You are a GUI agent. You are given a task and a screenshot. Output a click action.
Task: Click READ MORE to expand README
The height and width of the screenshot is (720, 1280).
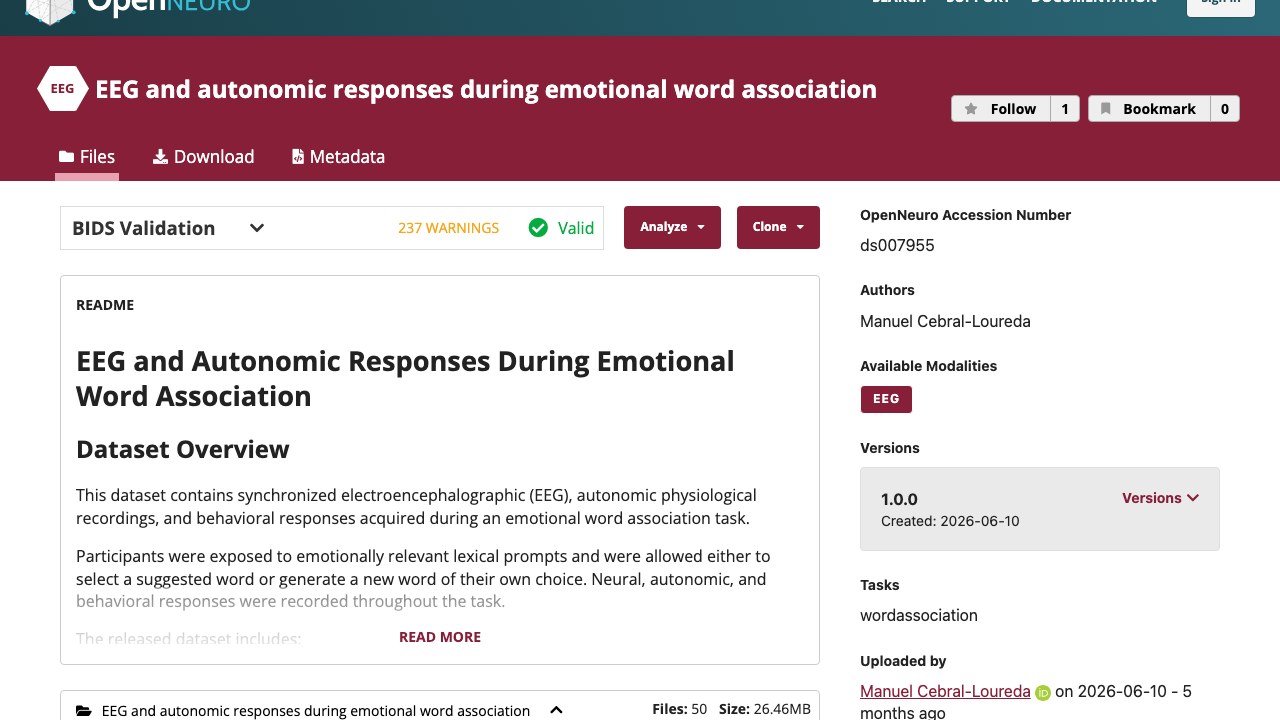[440, 637]
